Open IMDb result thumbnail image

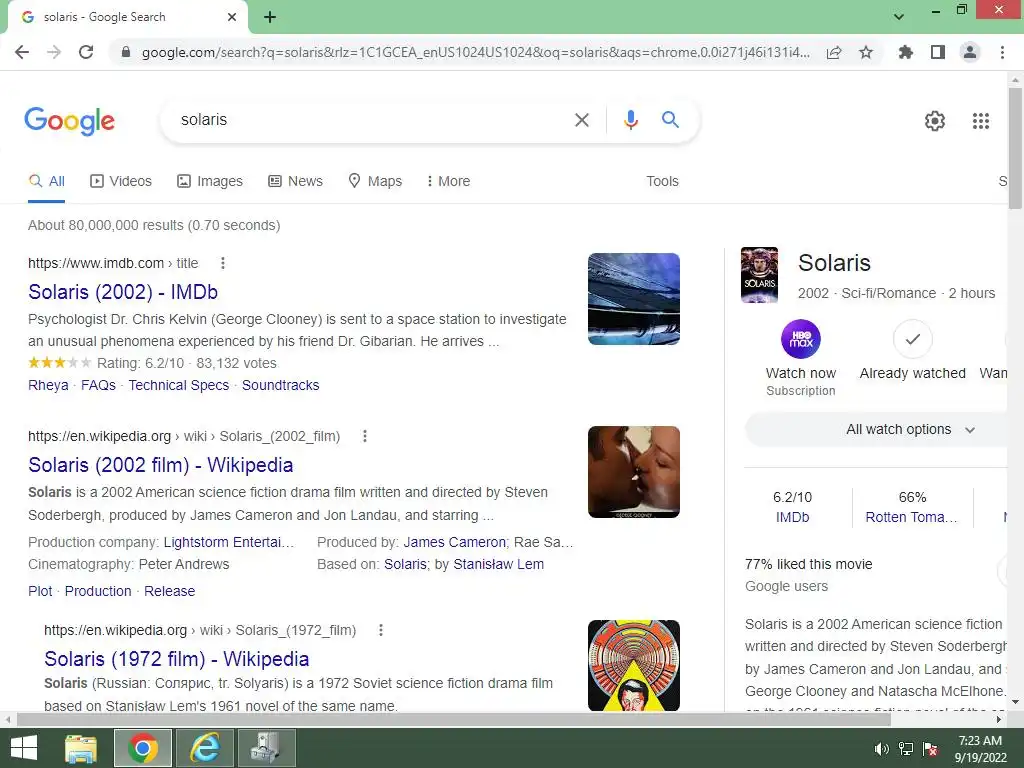coord(633,299)
